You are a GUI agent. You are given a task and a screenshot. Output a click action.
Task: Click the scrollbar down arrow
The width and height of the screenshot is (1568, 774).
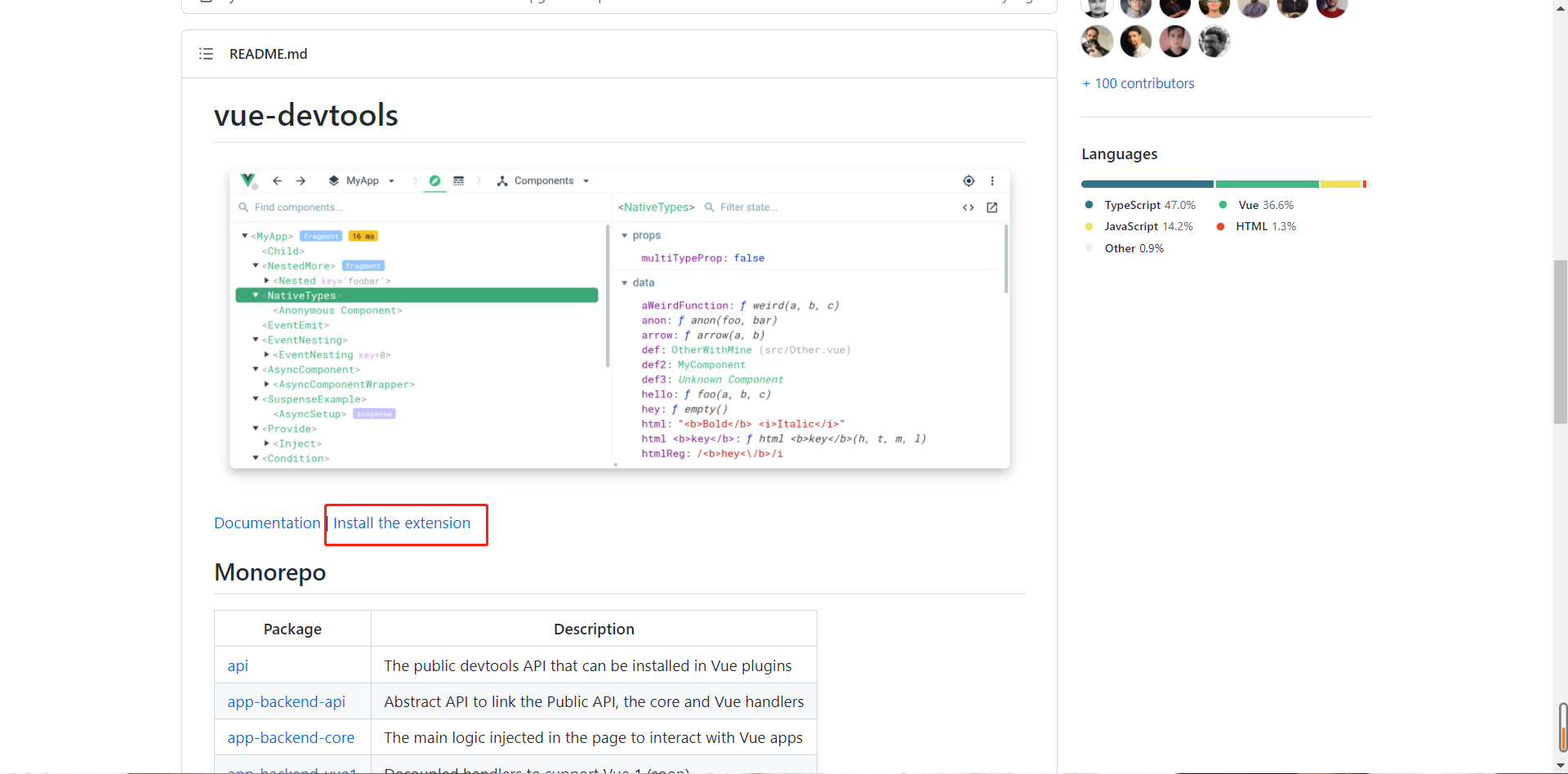1560,766
